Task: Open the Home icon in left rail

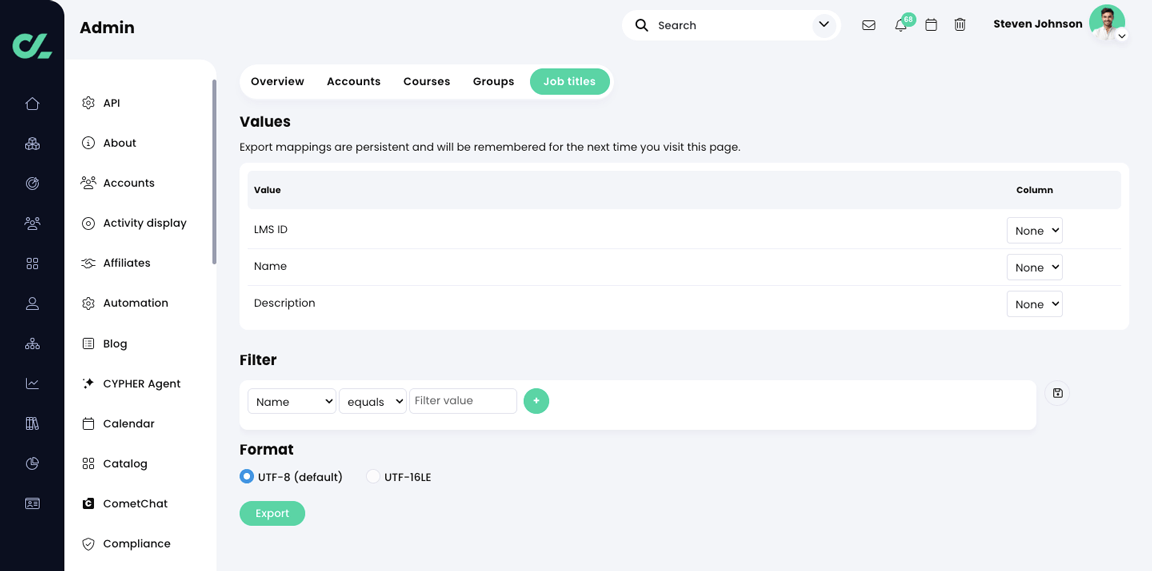Action: click(32, 104)
